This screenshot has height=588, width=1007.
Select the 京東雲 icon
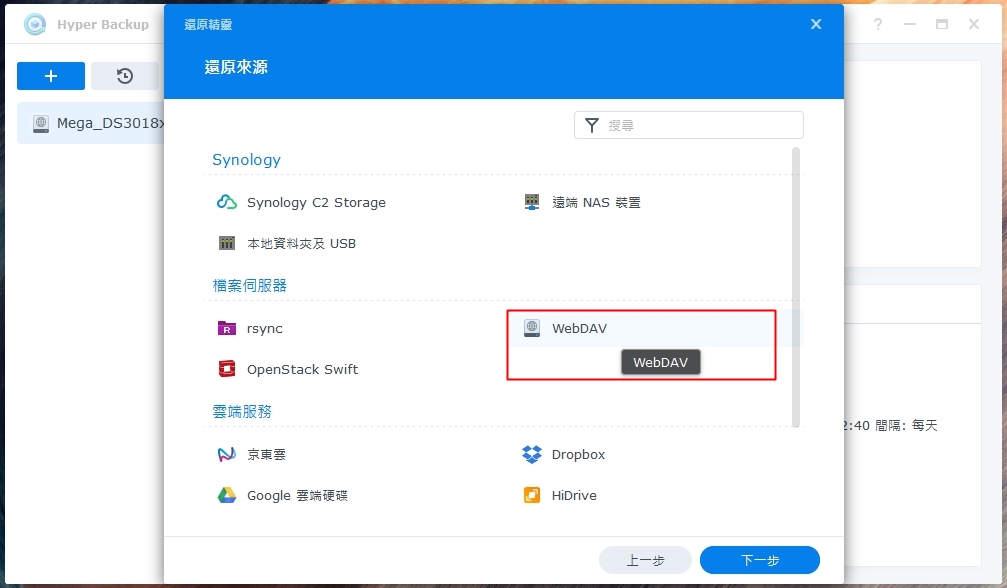[227, 454]
